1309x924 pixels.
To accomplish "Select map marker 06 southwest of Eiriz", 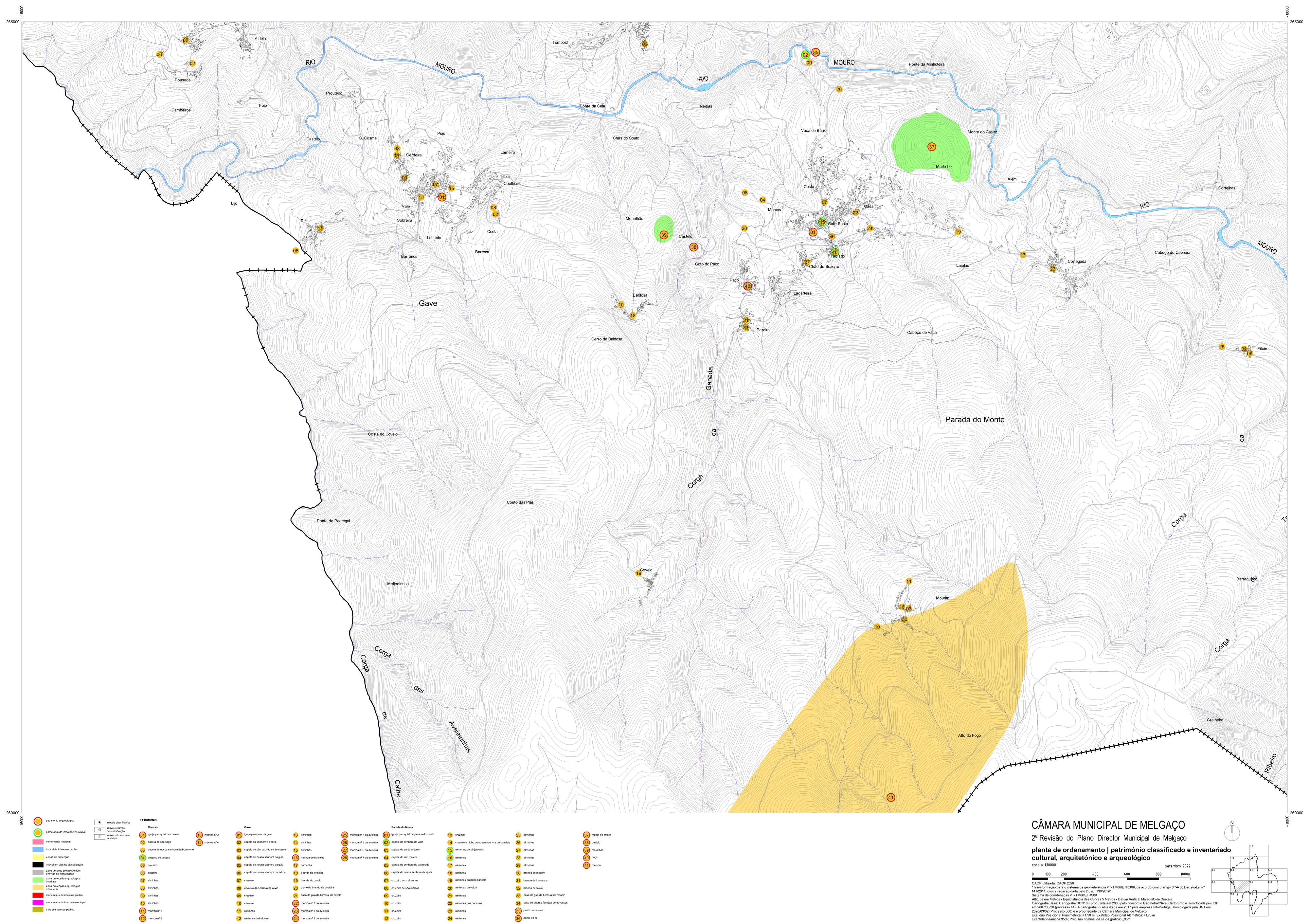I will coord(295,251).
